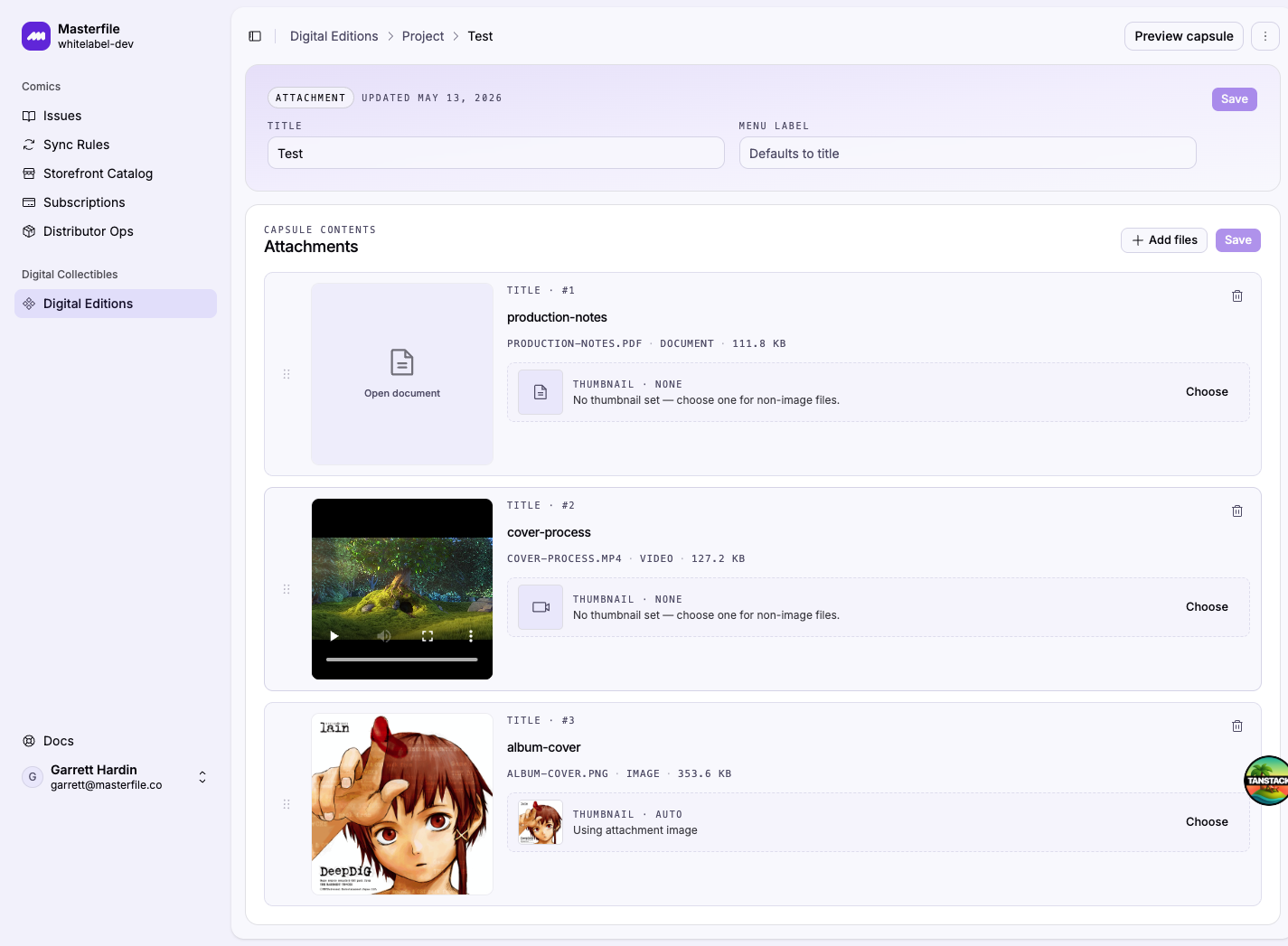Seek on the cover-process video progress bar
1288x946 pixels.
(x=402, y=660)
